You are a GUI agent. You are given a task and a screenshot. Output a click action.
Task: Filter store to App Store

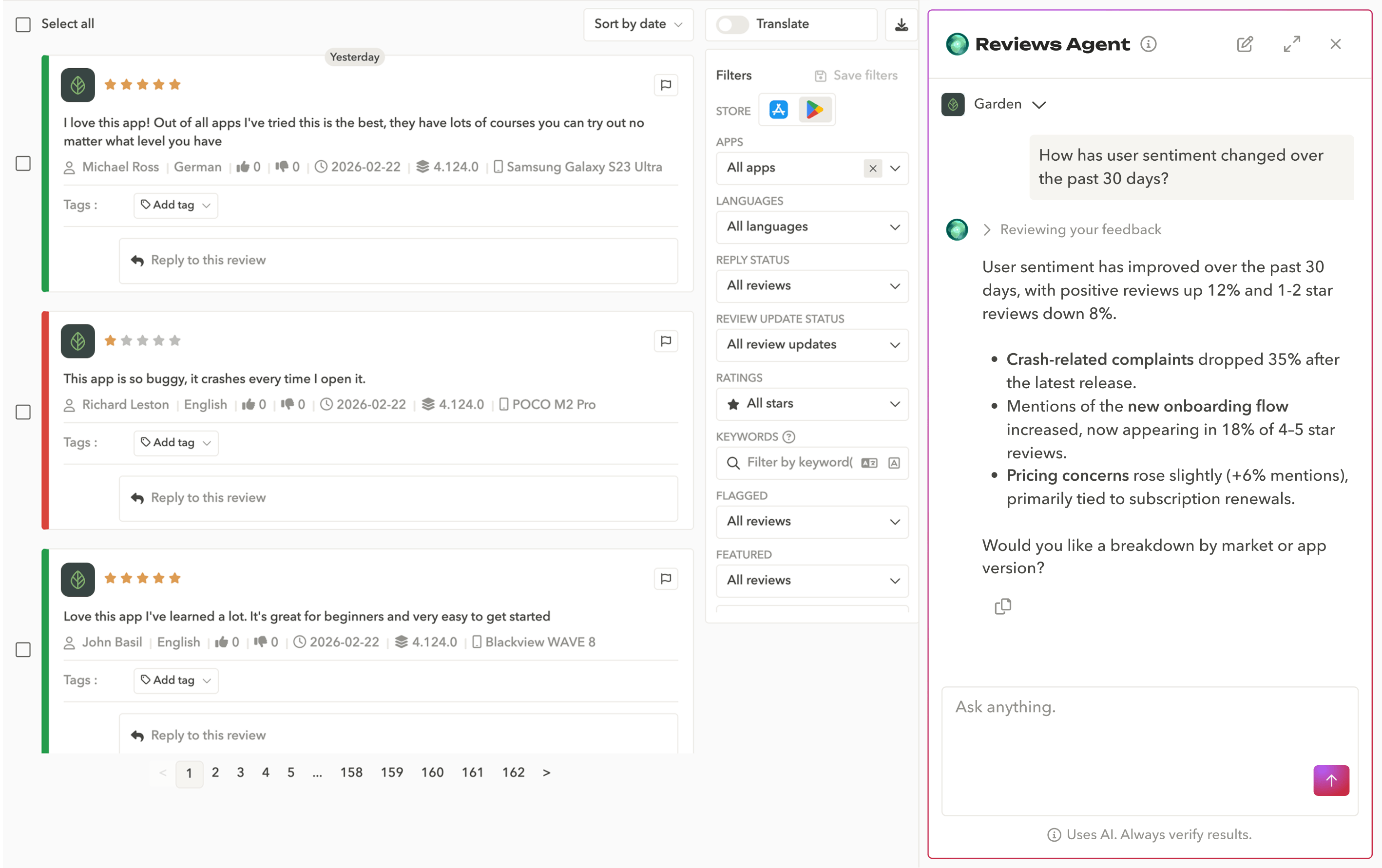pyautogui.click(x=778, y=110)
